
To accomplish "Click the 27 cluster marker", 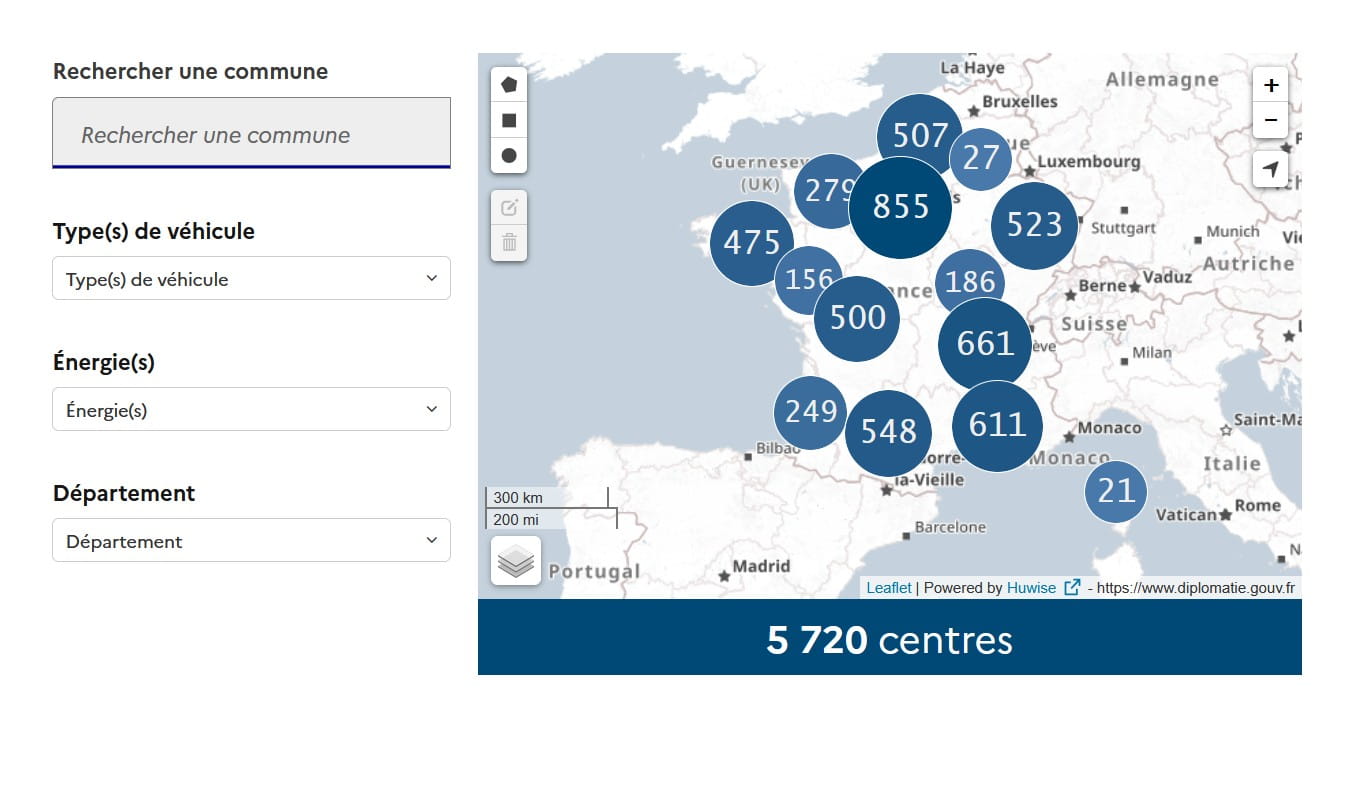I will [980, 159].
